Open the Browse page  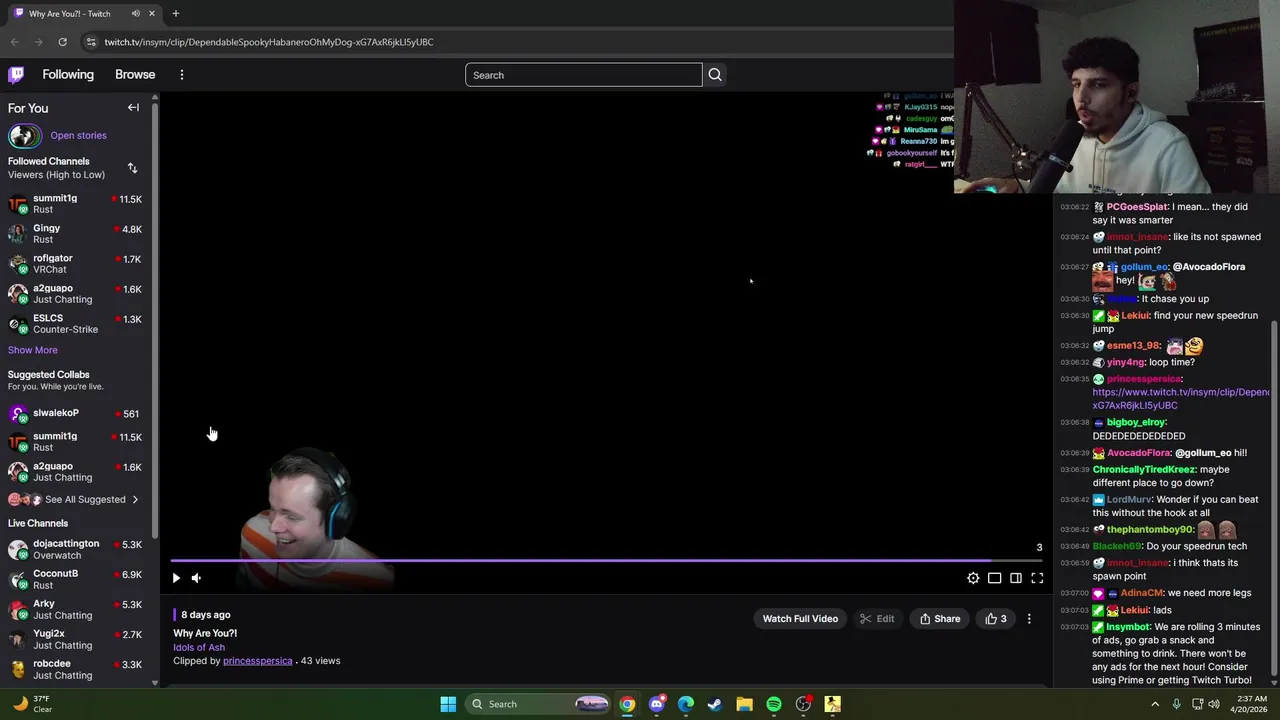(x=135, y=75)
